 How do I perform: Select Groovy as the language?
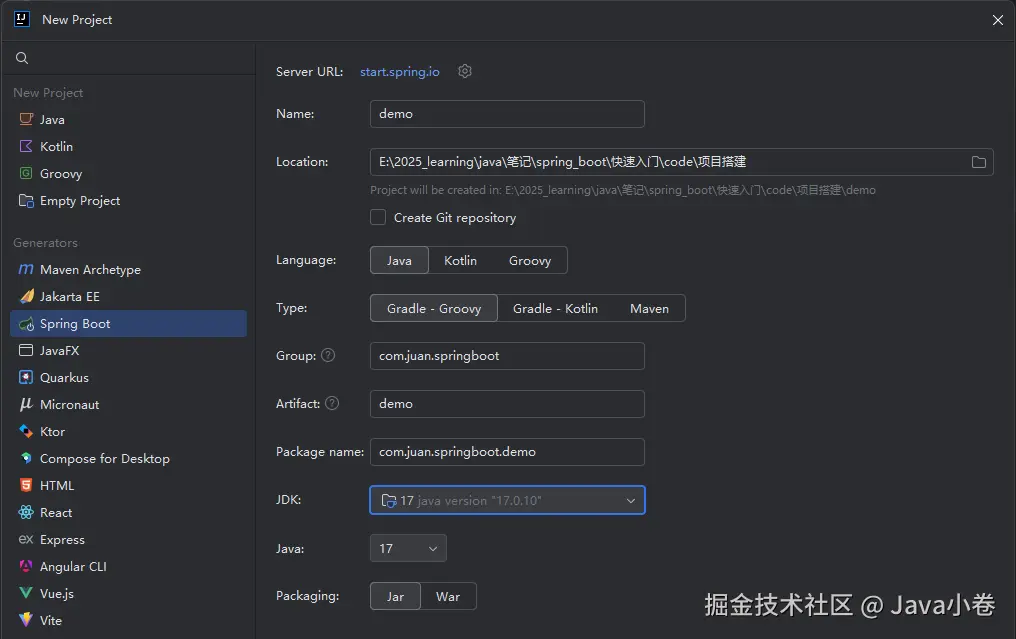(529, 260)
